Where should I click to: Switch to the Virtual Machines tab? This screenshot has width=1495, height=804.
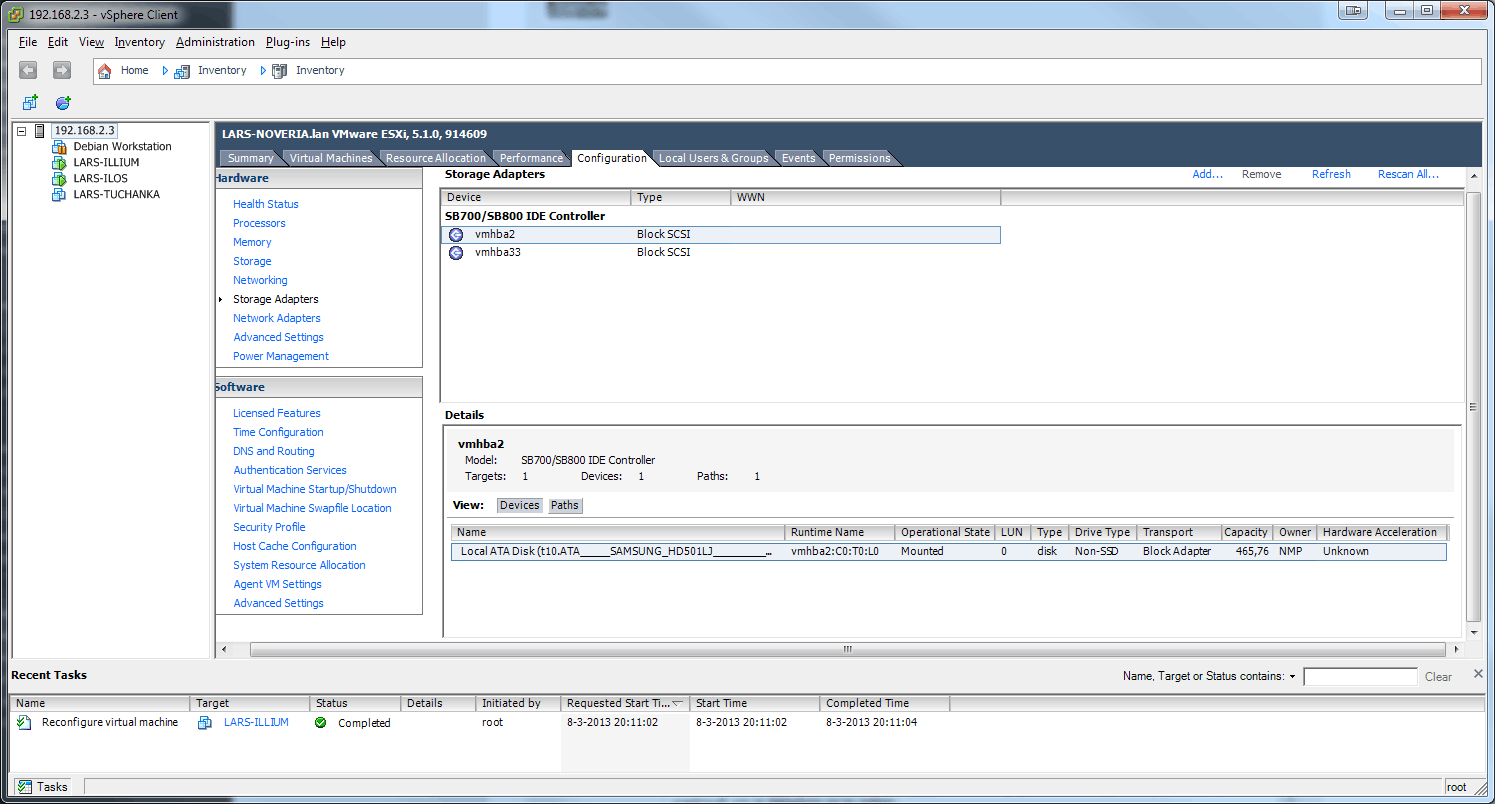pyautogui.click(x=330, y=158)
